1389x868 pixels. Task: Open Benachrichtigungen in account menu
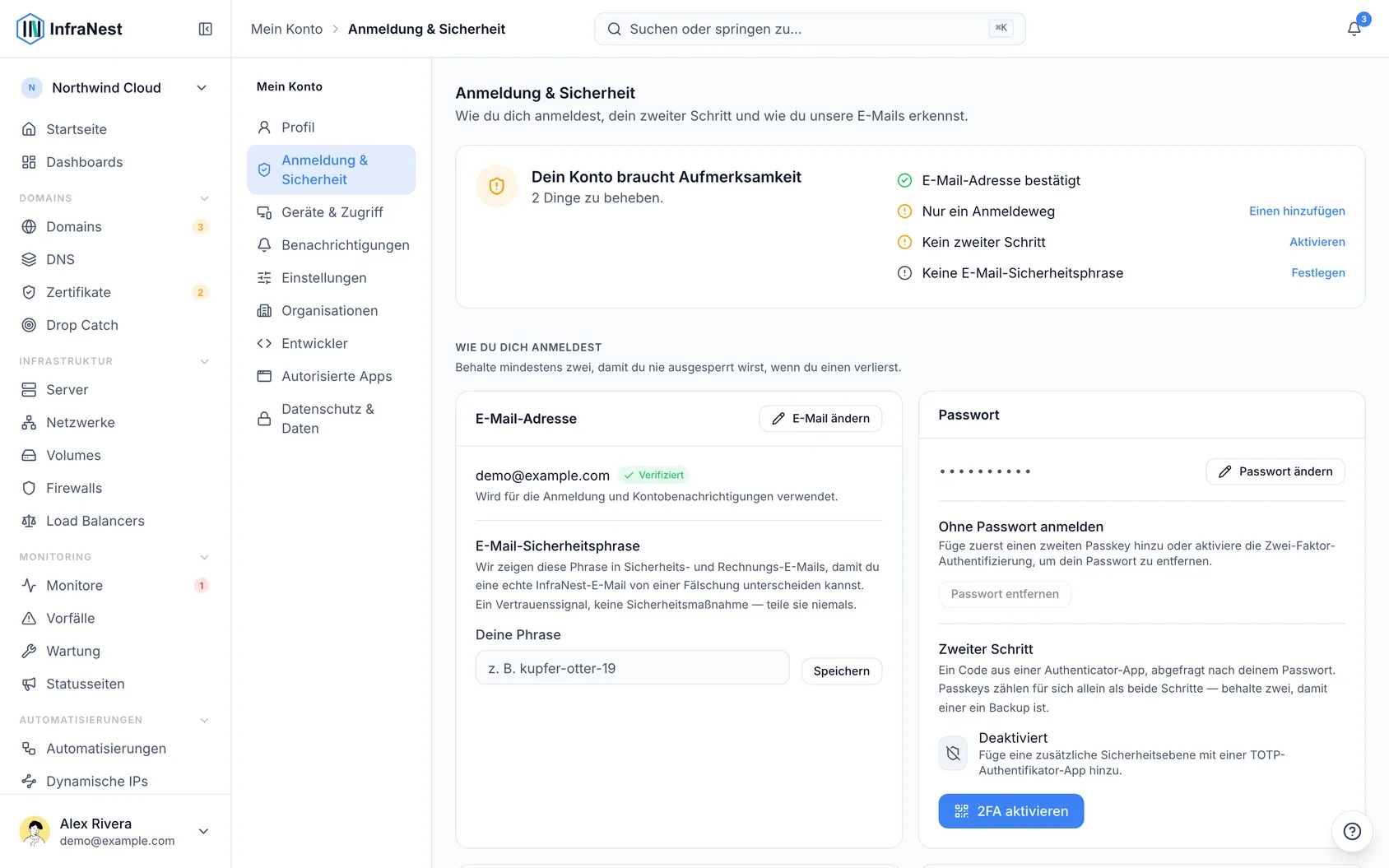(331, 245)
